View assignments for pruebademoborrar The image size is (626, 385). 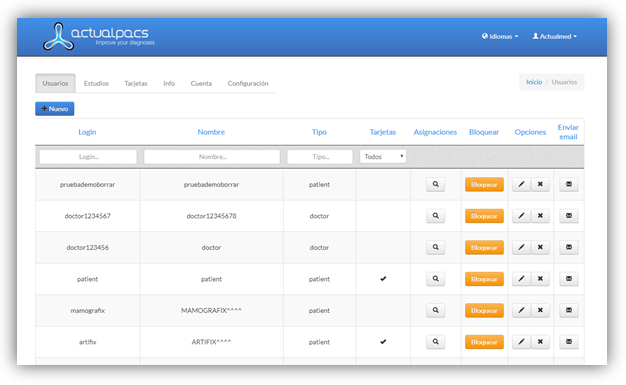(436, 185)
